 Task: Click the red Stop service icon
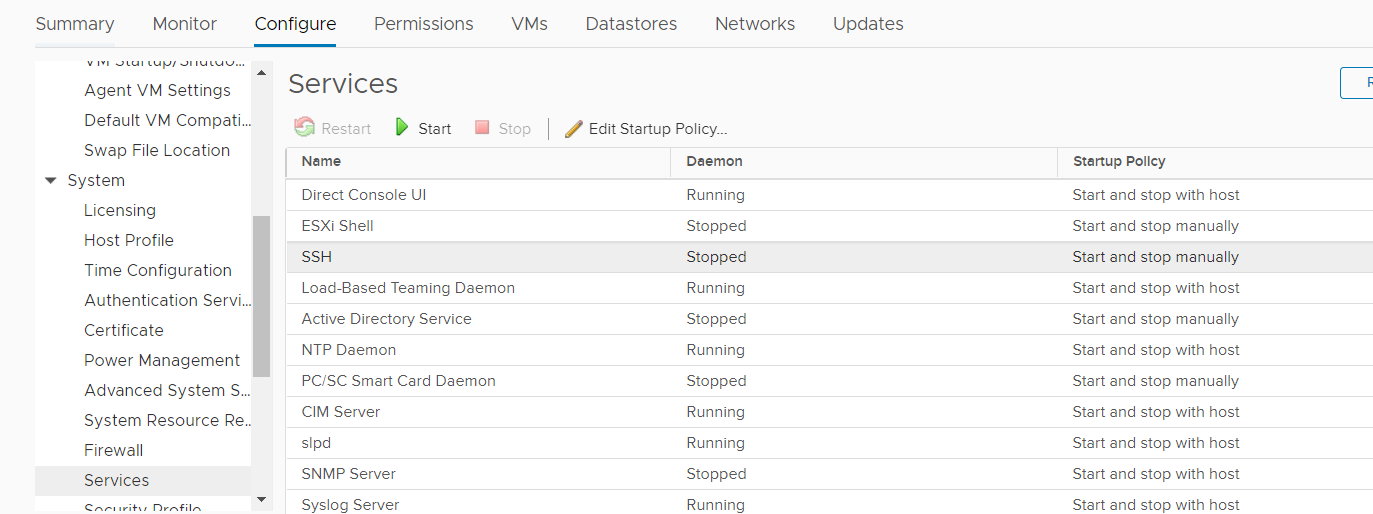[x=482, y=128]
